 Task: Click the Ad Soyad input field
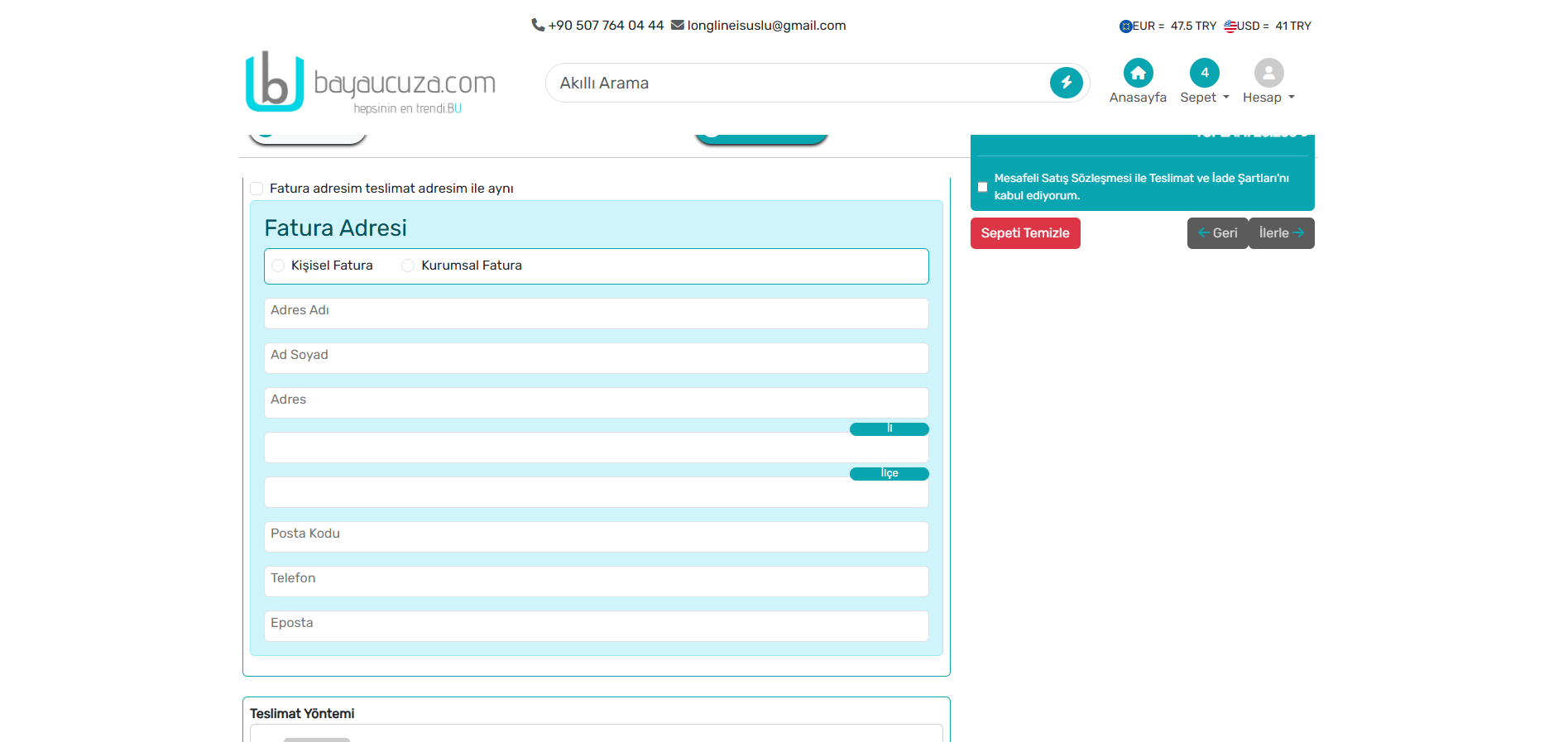[596, 358]
